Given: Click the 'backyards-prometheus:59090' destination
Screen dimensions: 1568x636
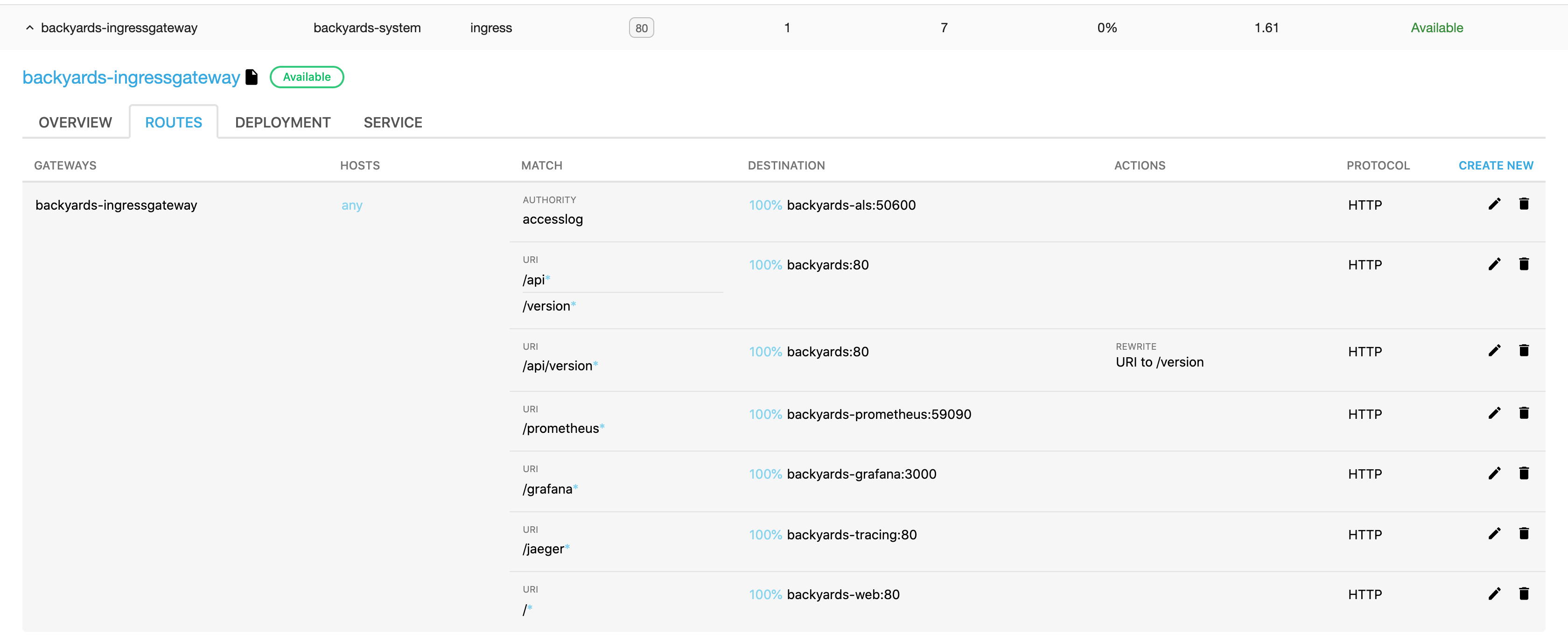Looking at the screenshot, I should pyautogui.click(x=879, y=414).
